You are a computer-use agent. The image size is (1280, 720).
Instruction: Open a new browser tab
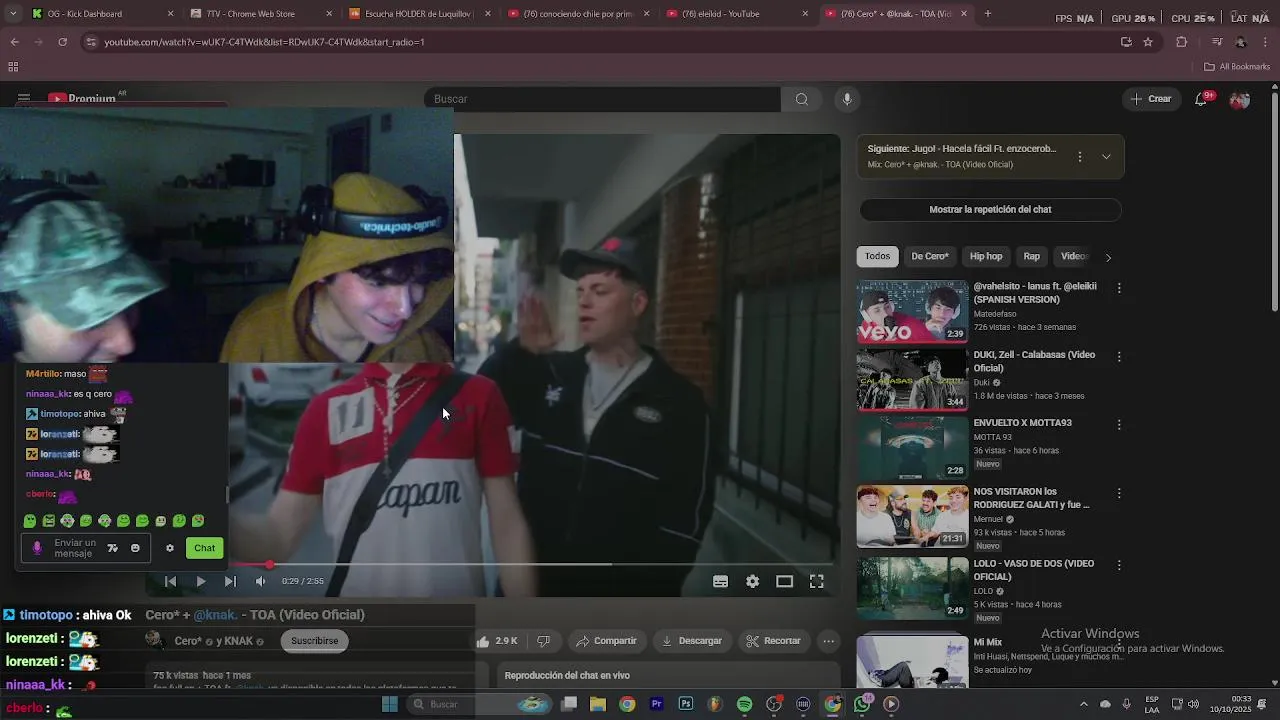pyautogui.click(x=987, y=14)
